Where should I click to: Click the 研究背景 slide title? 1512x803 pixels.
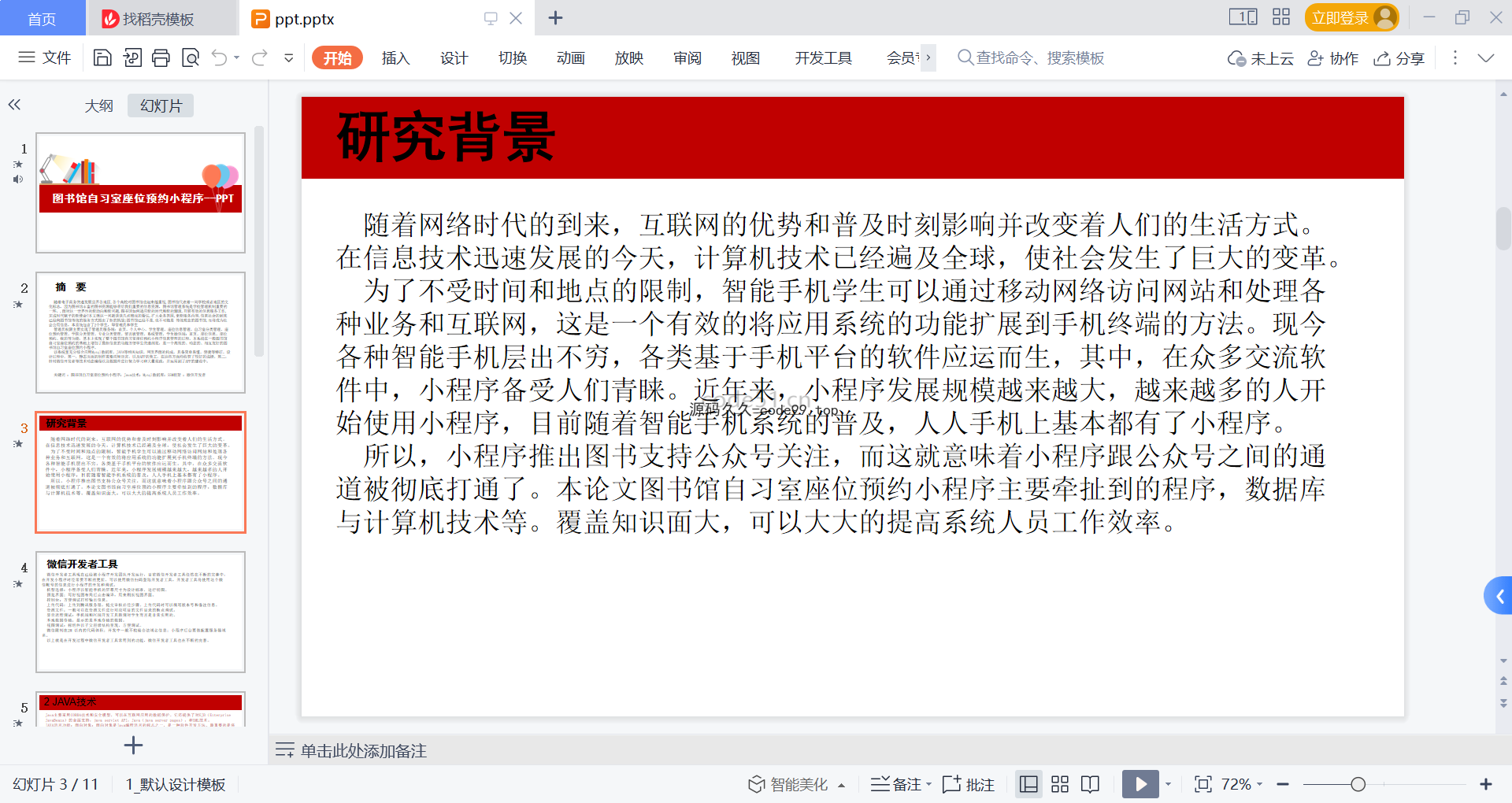[447, 138]
